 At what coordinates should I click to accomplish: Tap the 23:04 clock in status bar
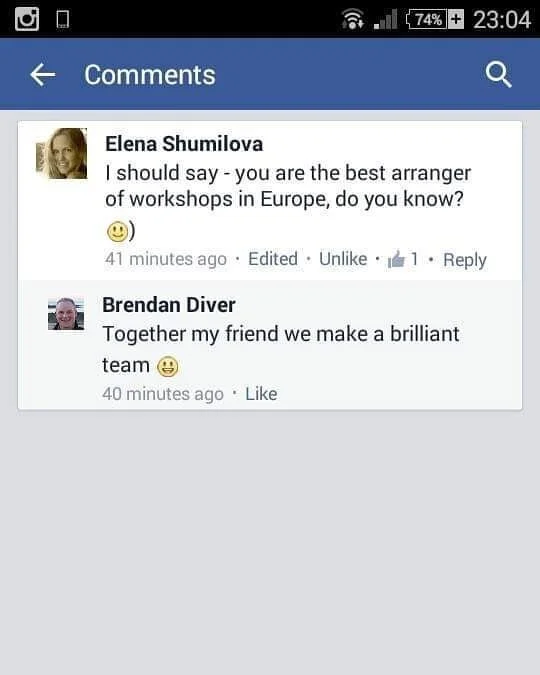coord(502,20)
